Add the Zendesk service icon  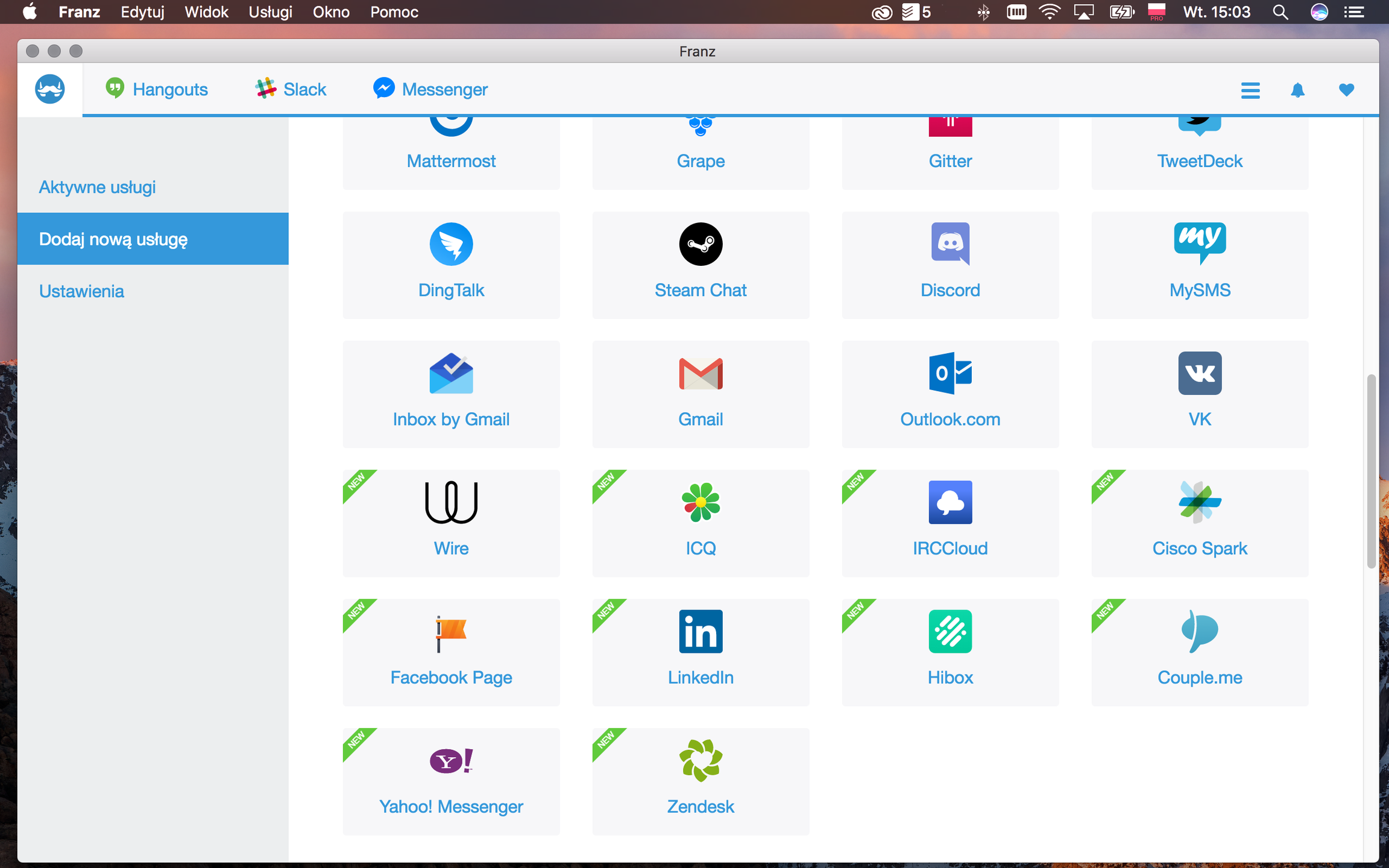click(701, 760)
